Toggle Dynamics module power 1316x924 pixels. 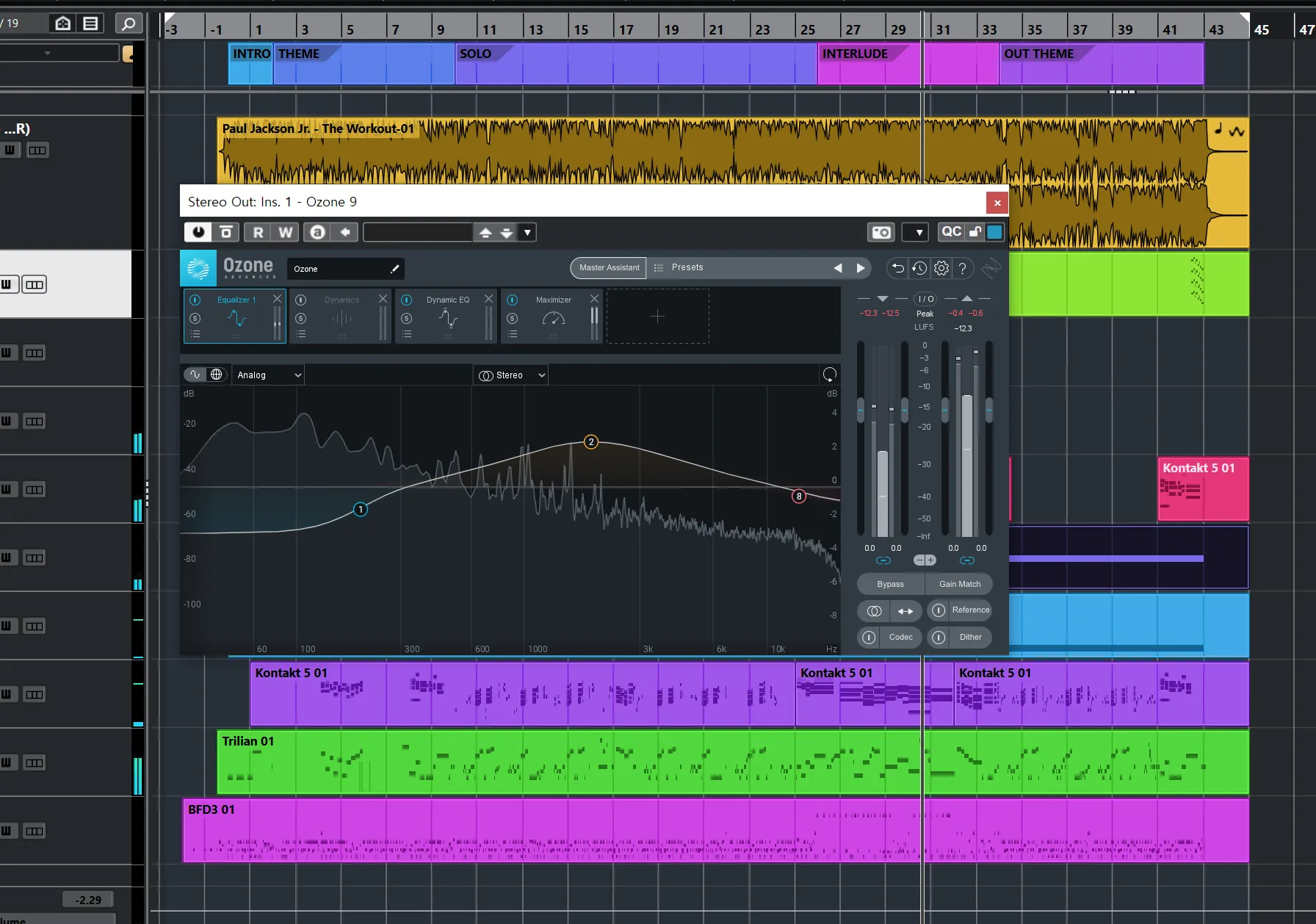(x=301, y=300)
